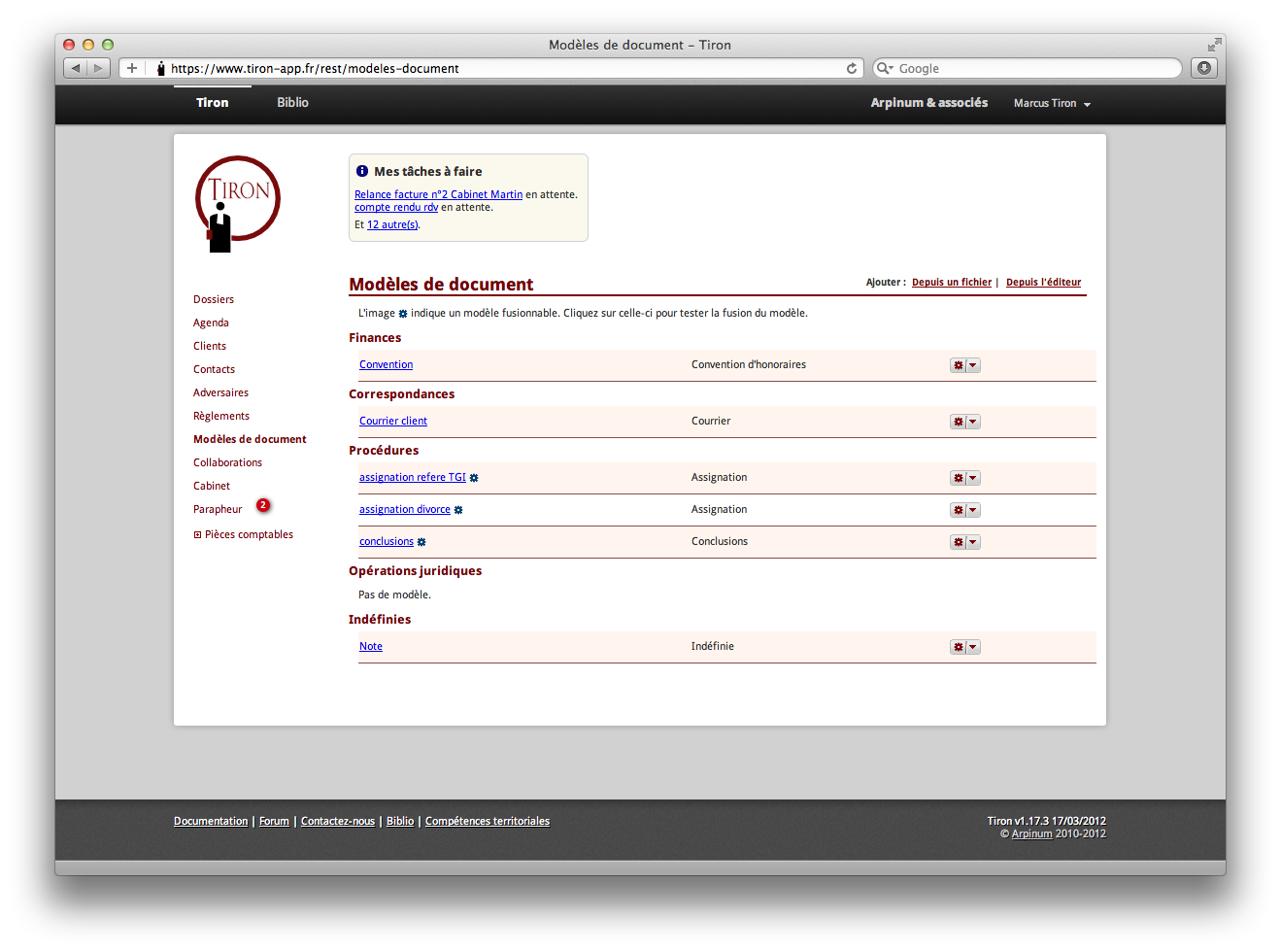Viewport: 1281px width, 952px height.
Task: Open Contacts in the sidebar
Action: click(x=214, y=369)
